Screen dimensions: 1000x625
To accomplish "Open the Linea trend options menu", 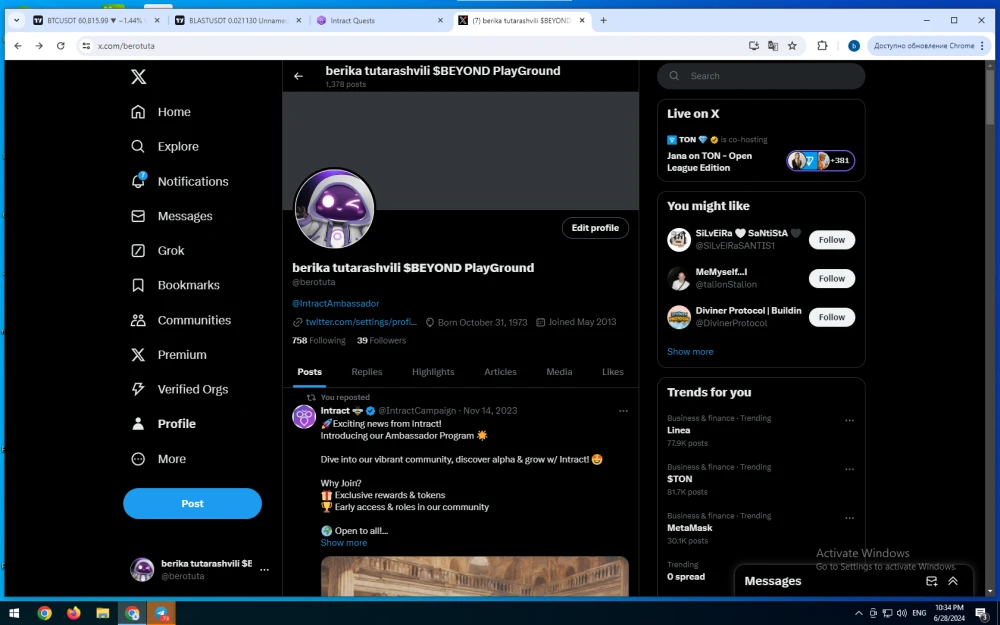I will (x=849, y=420).
